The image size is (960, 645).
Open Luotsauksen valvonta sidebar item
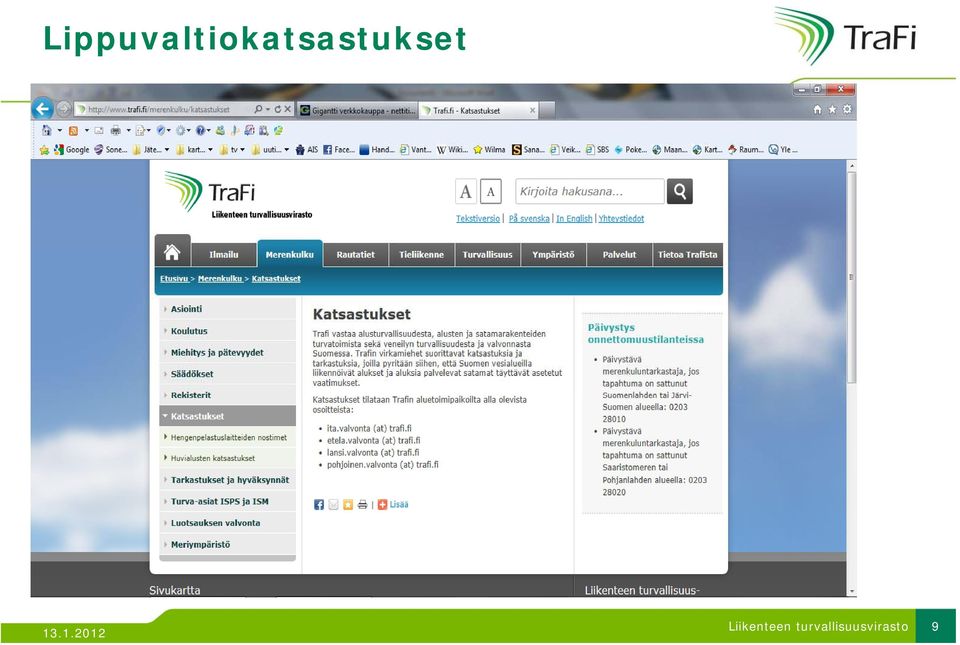(227, 523)
